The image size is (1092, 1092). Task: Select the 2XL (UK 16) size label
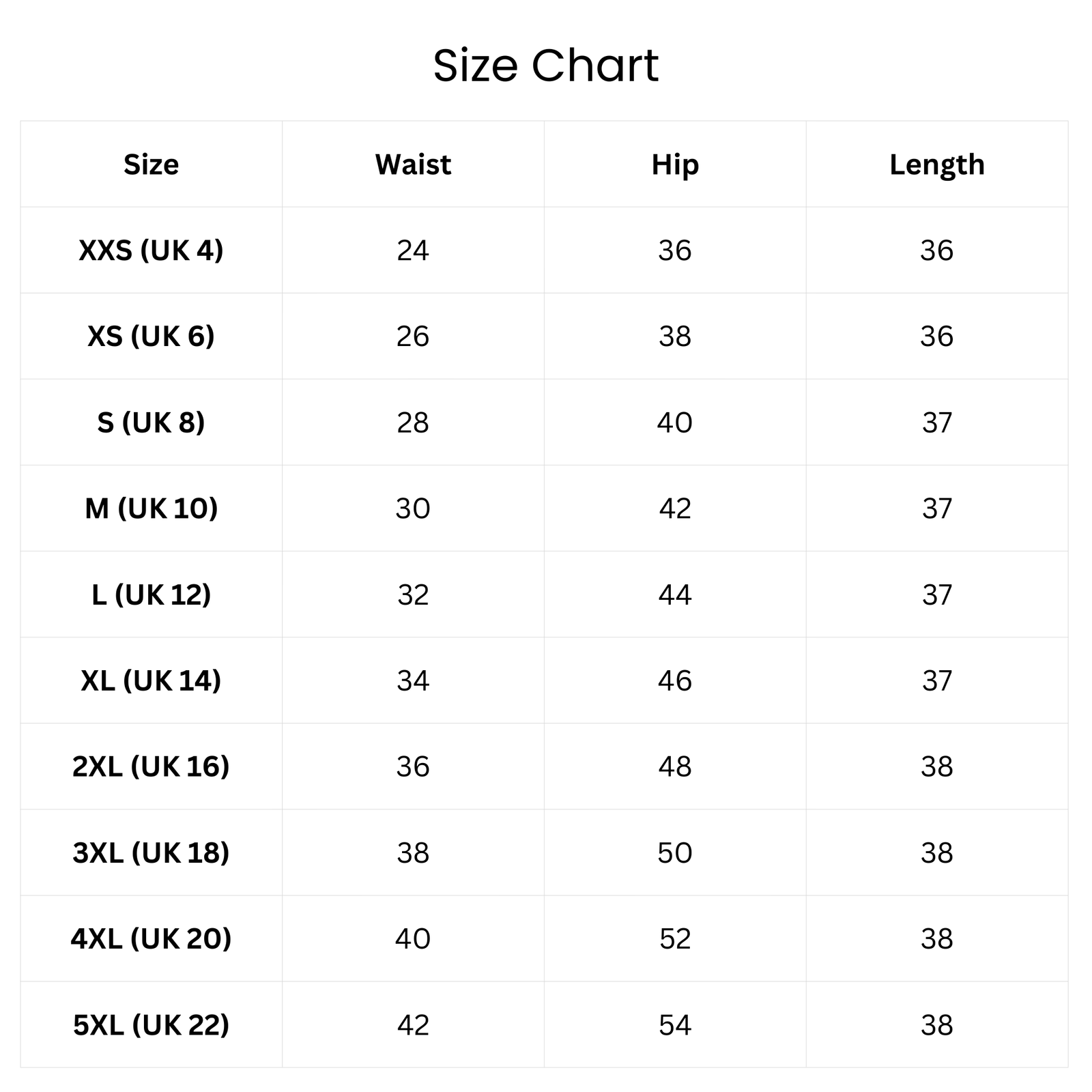coord(151,766)
